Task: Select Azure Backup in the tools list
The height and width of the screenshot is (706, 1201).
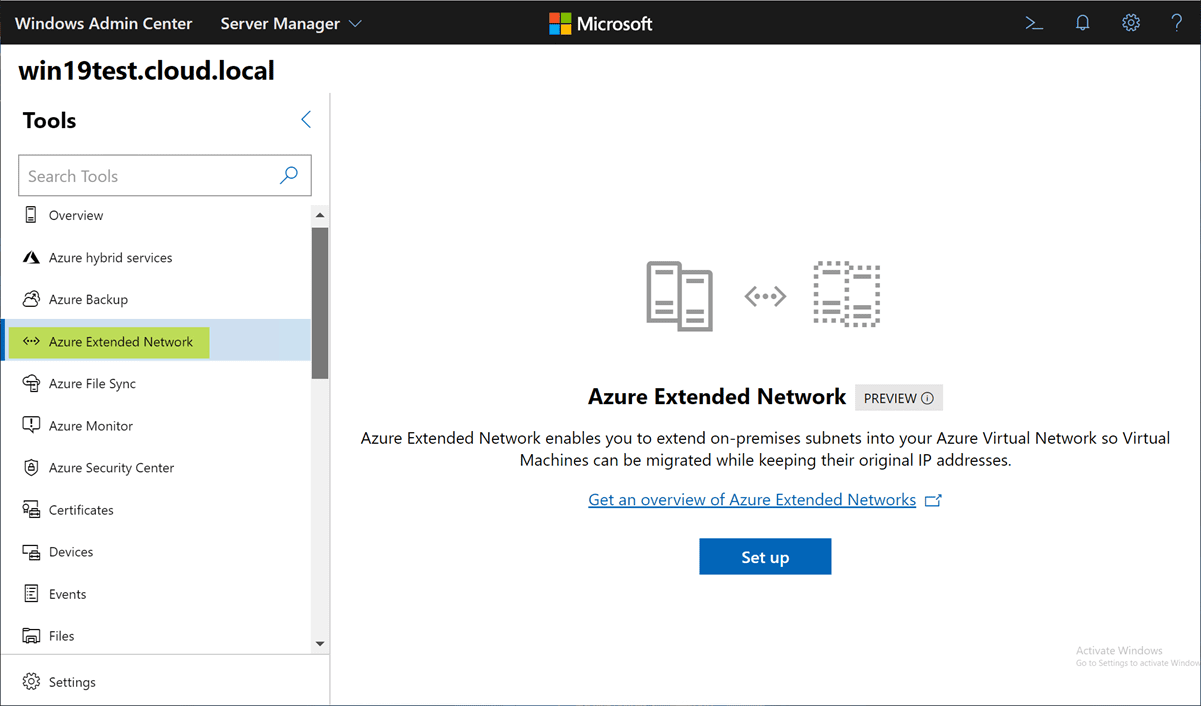Action: pos(88,300)
